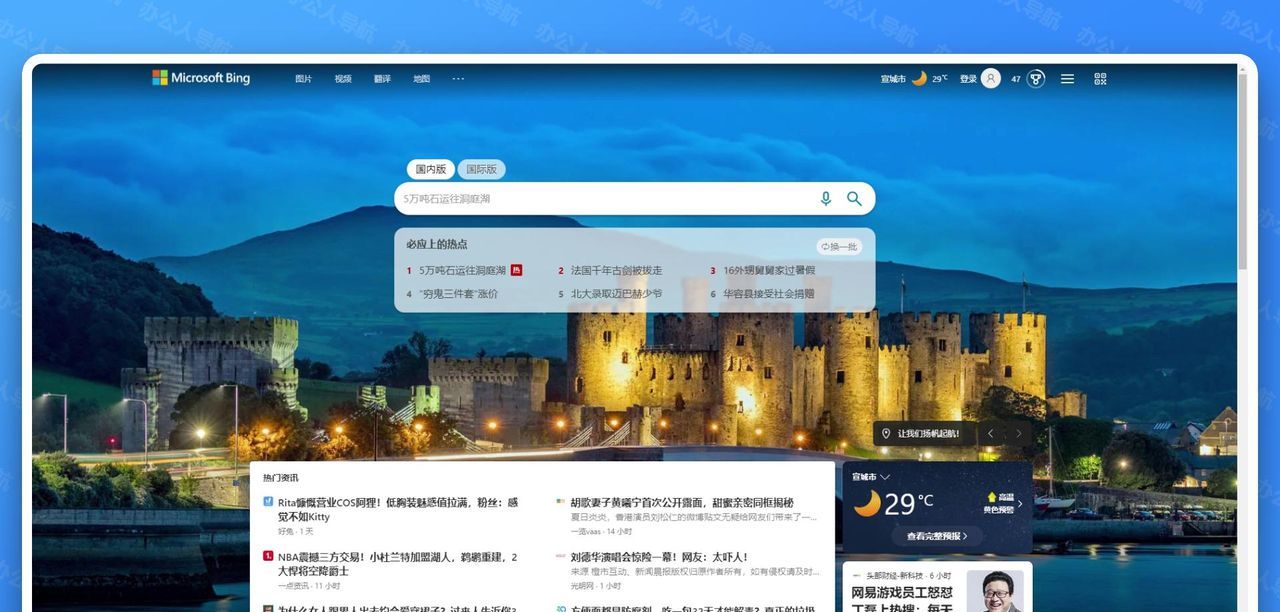Select the 国内版 search mode
Screen dimensions: 1280x612
click(x=430, y=169)
